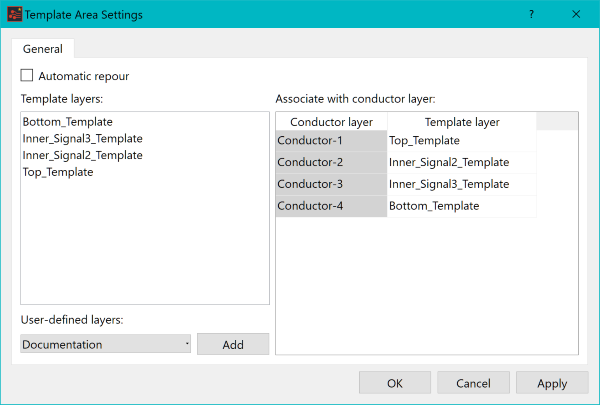Click the Apply button
Viewport: 600px width, 405px height.
point(552,383)
